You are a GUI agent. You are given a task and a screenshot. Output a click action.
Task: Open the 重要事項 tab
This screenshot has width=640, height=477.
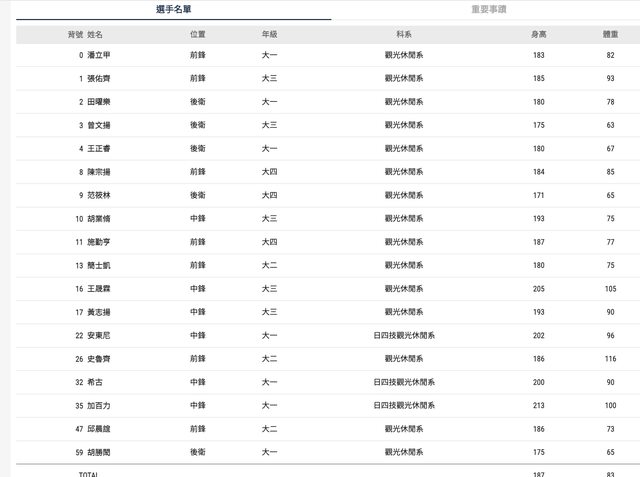coord(488,9)
